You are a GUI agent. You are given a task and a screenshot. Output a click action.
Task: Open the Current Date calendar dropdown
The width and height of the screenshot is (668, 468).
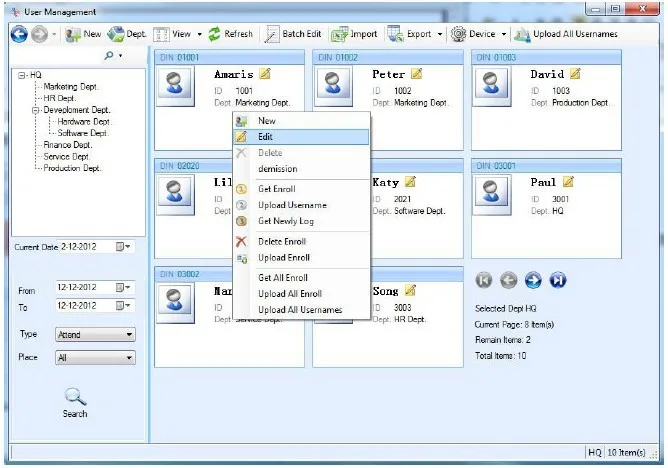pos(123,247)
